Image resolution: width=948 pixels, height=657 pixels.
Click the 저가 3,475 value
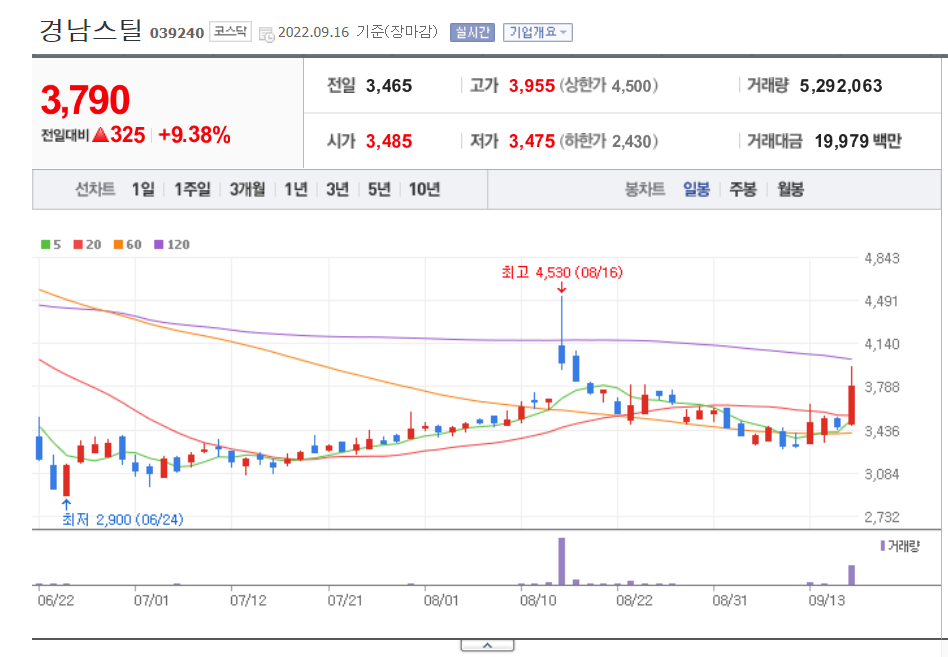(x=532, y=141)
